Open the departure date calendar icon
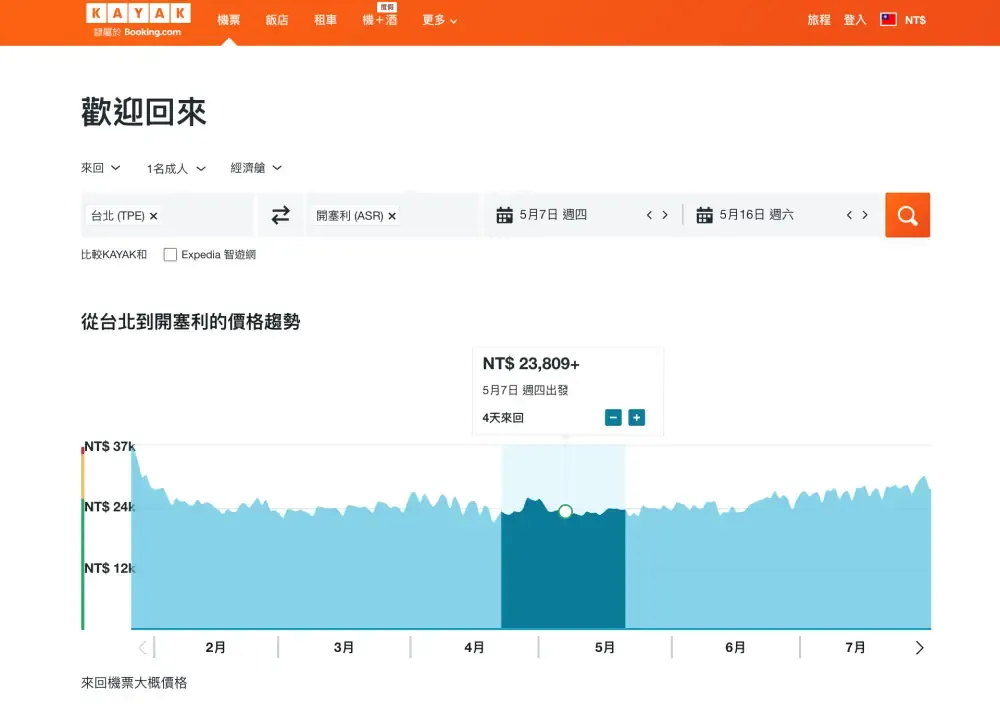 pos(505,214)
